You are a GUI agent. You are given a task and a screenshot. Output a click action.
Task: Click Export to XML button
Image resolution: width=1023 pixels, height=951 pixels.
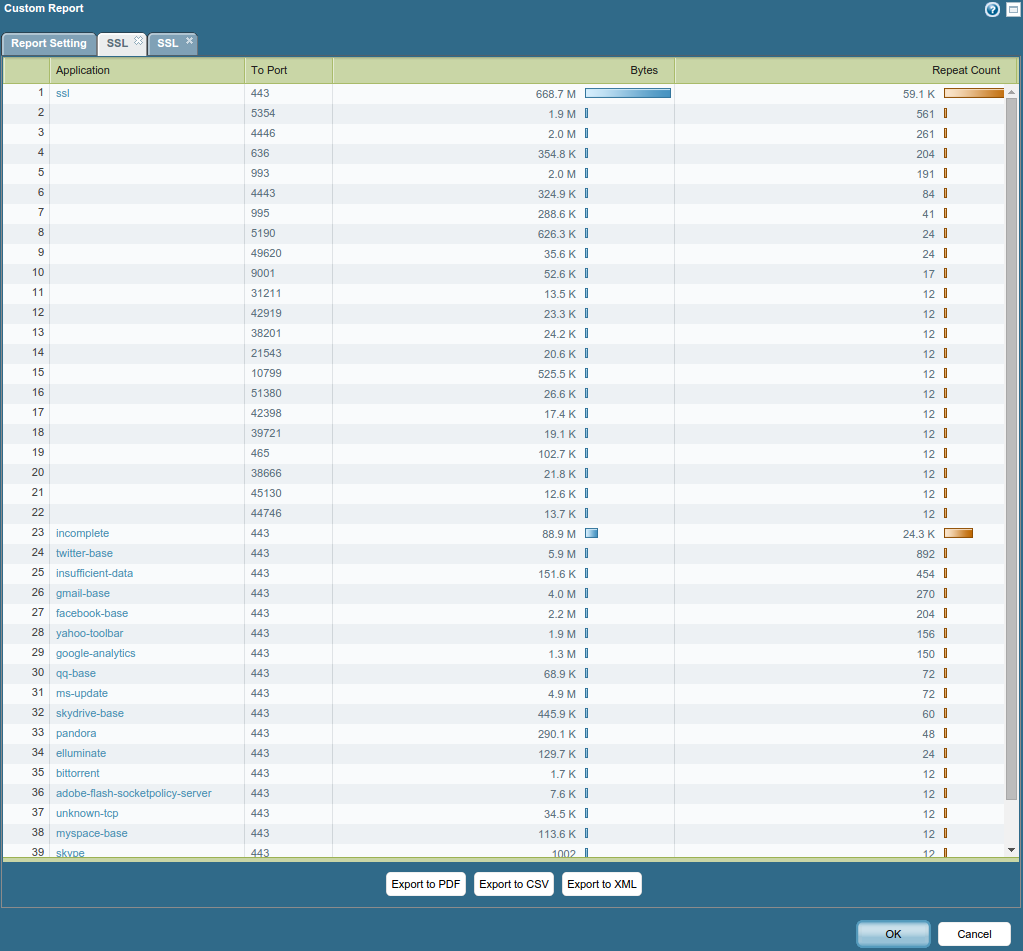(601, 884)
